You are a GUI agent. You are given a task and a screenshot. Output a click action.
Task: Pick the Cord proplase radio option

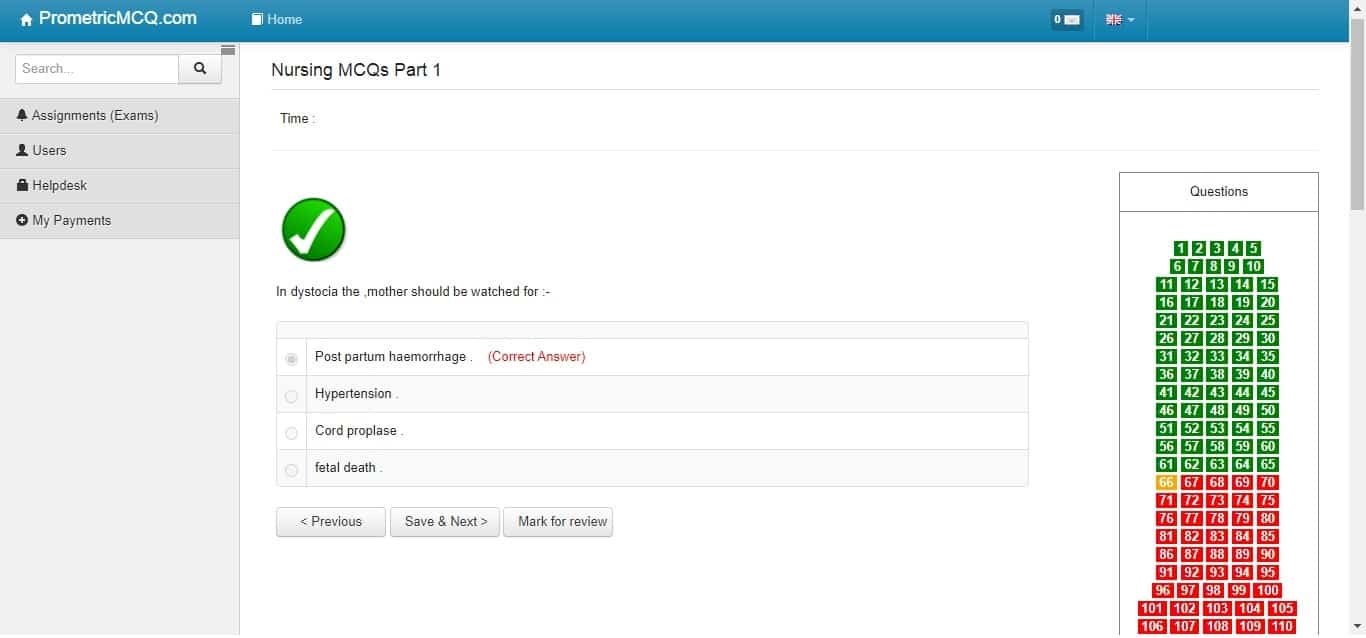click(291, 433)
